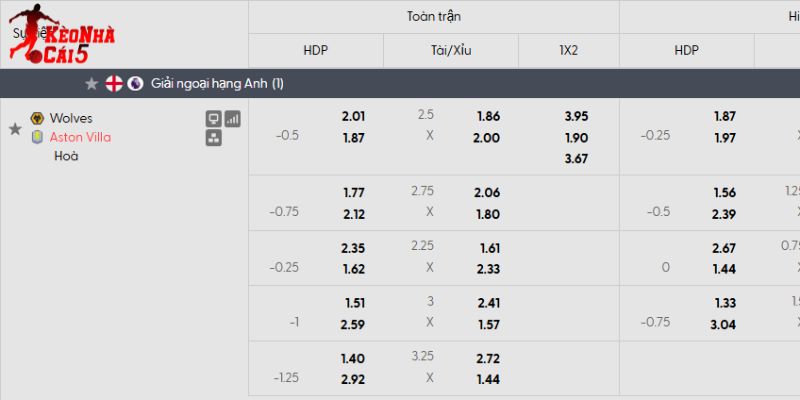Open the lineup formation icon

pos(213,138)
